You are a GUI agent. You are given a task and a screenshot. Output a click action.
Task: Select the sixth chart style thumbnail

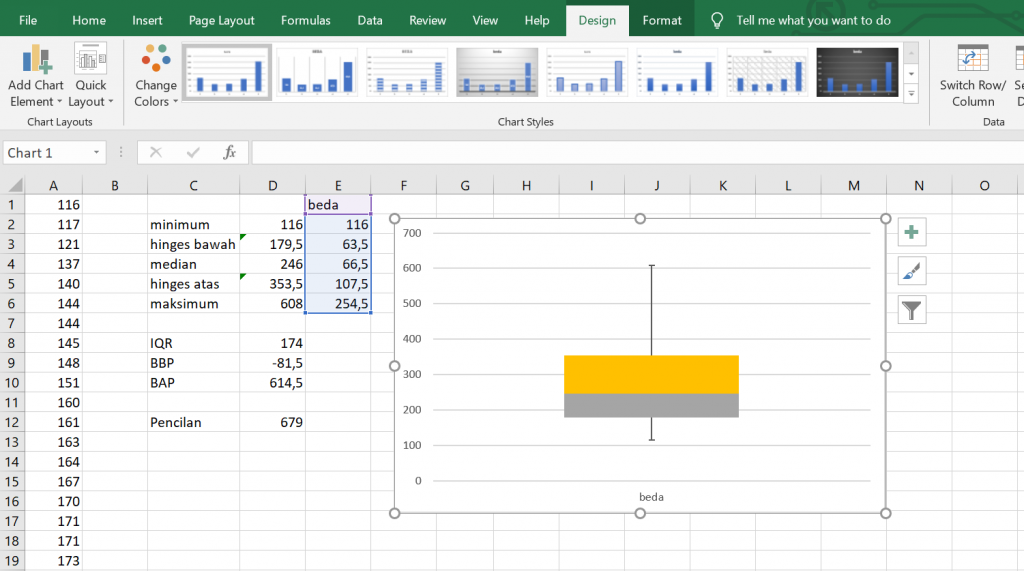tap(677, 72)
